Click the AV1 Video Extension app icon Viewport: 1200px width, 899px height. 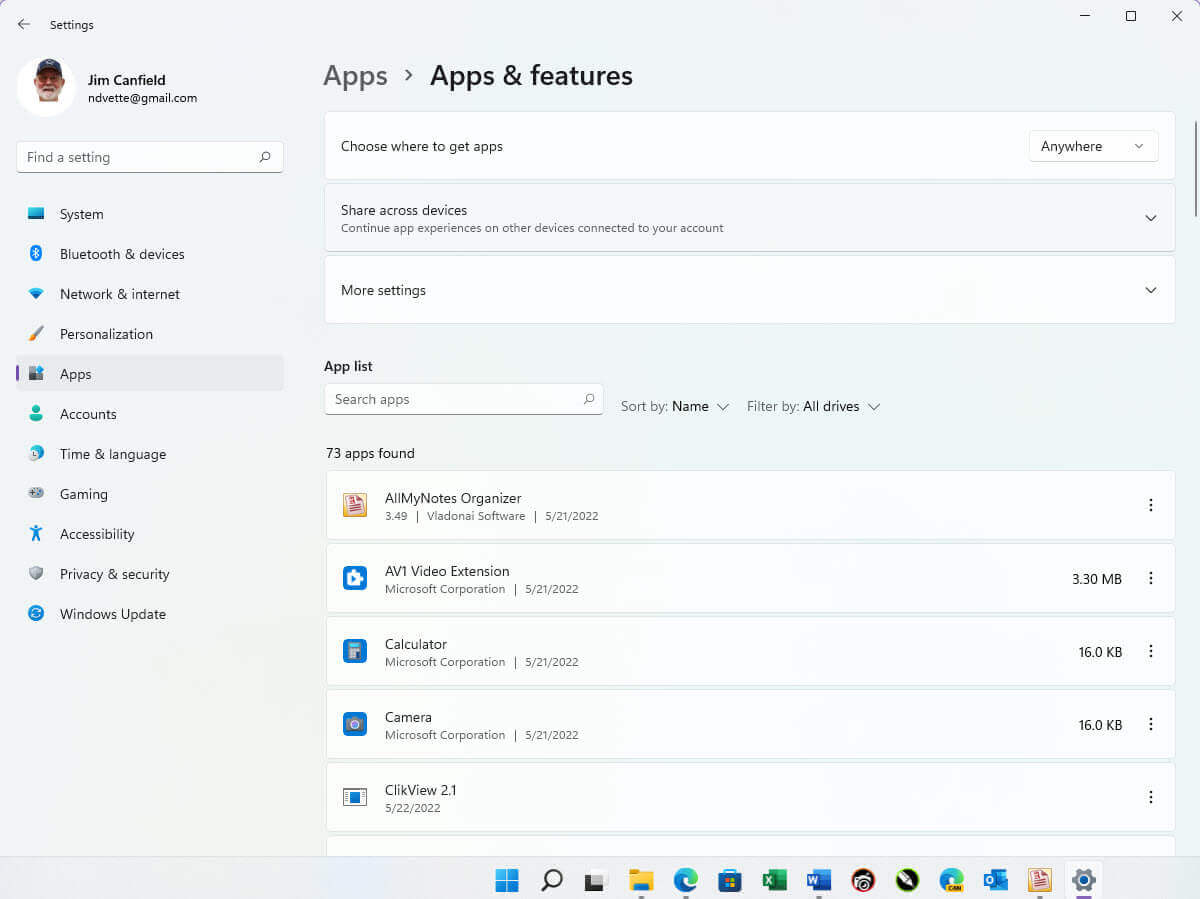[355, 578]
